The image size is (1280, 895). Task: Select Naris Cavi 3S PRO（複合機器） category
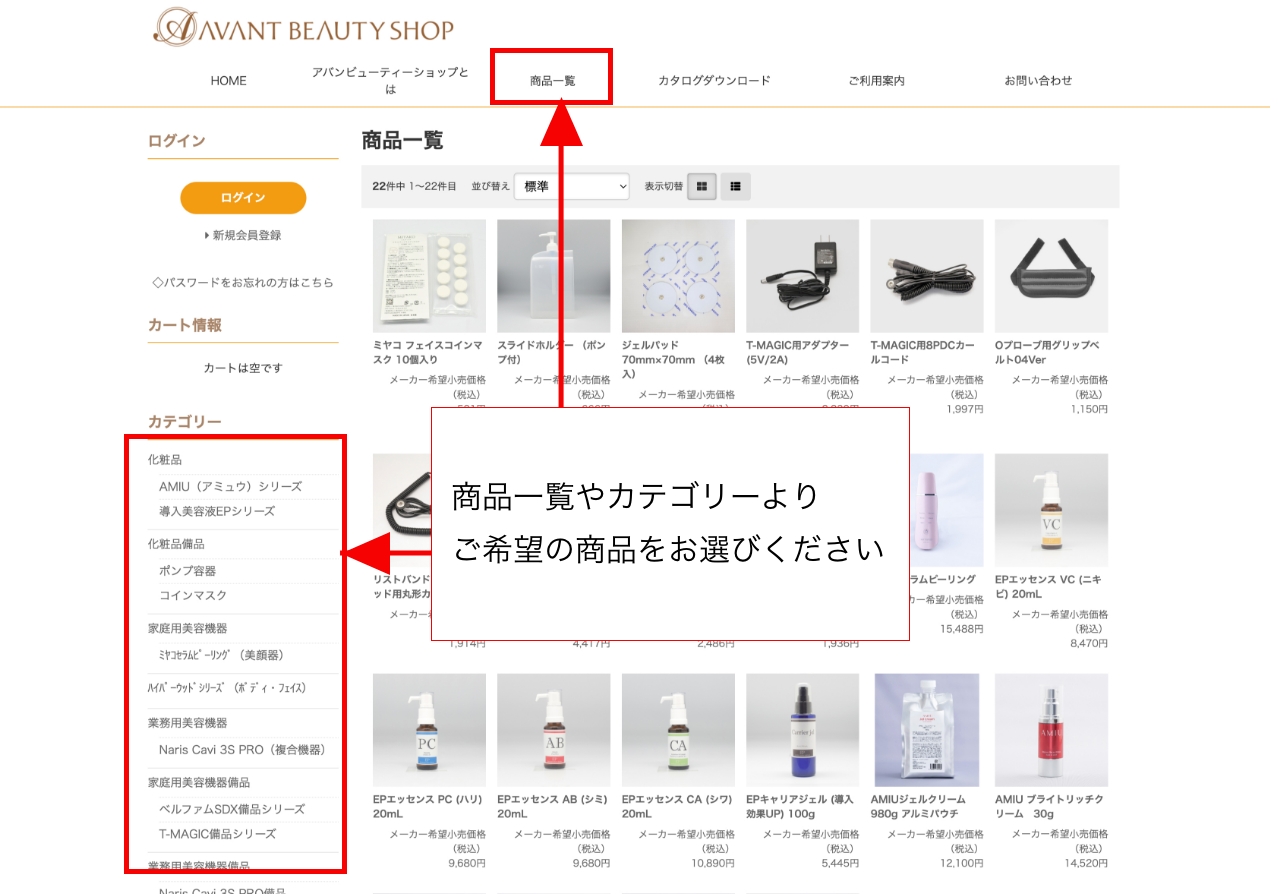click(x=242, y=749)
